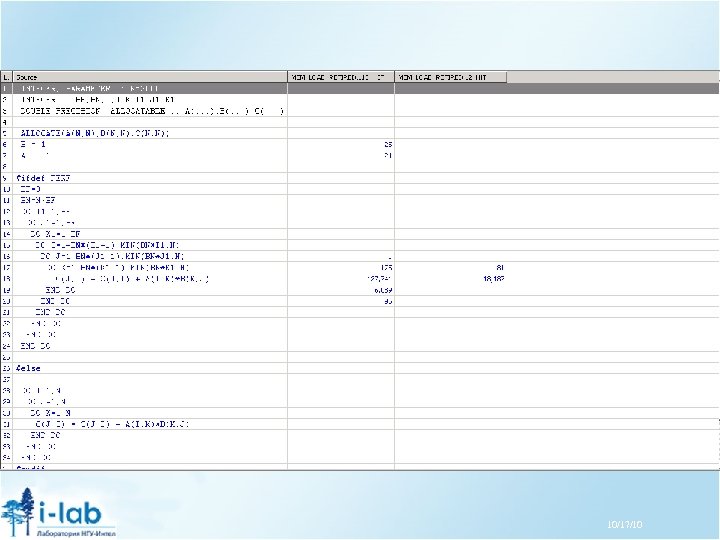Click the 6,039 event count value
The height and width of the screenshot is (540, 720).
pyautogui.click(x=381, y=290)
